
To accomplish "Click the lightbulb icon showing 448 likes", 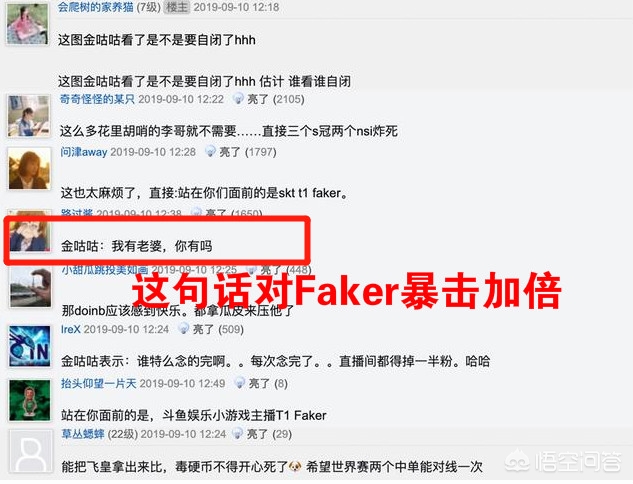I will point(252,269).
